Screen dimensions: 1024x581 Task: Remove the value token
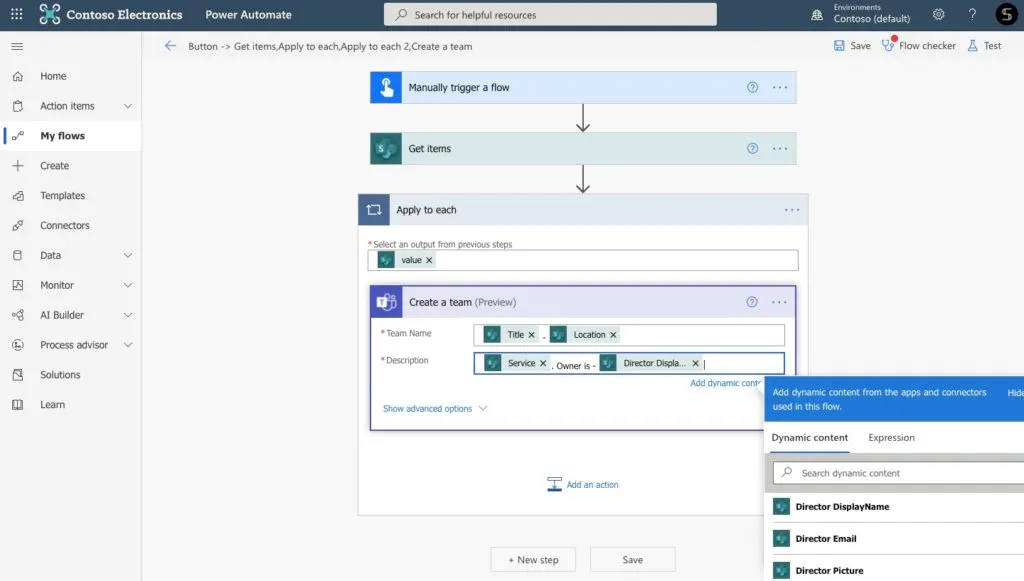(429, 260)
